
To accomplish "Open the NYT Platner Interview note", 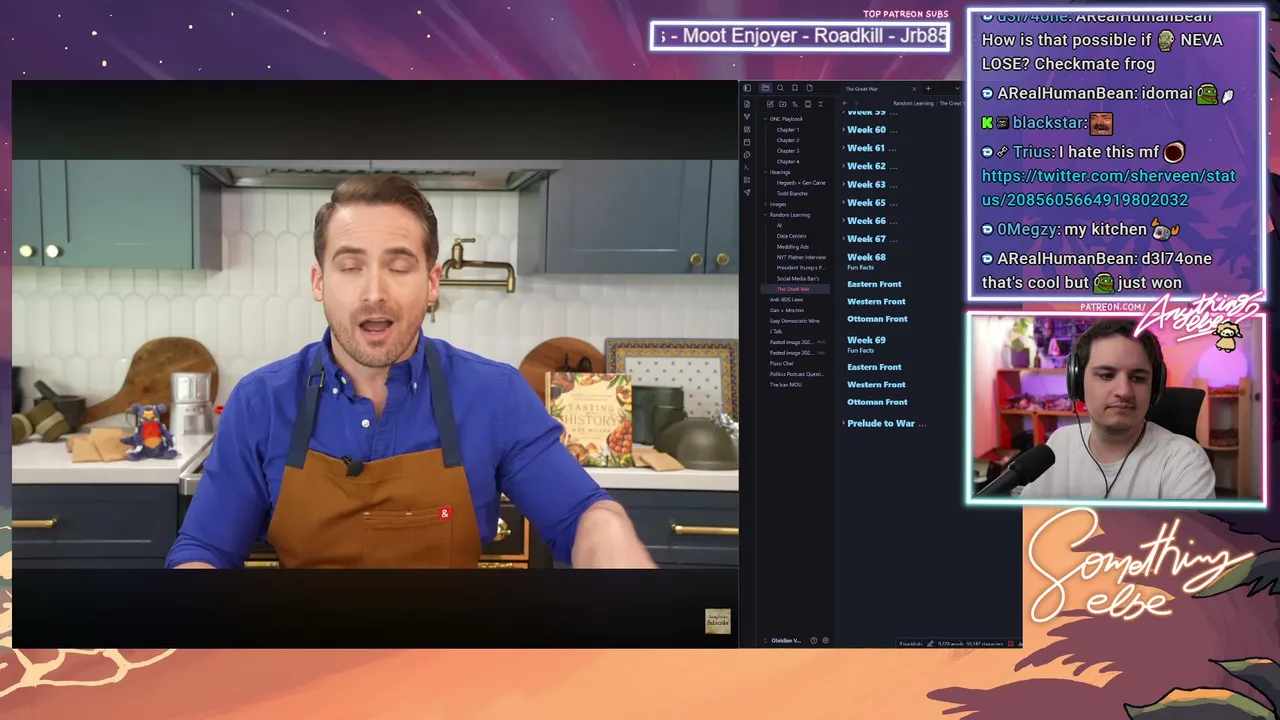I will (801, 257).
